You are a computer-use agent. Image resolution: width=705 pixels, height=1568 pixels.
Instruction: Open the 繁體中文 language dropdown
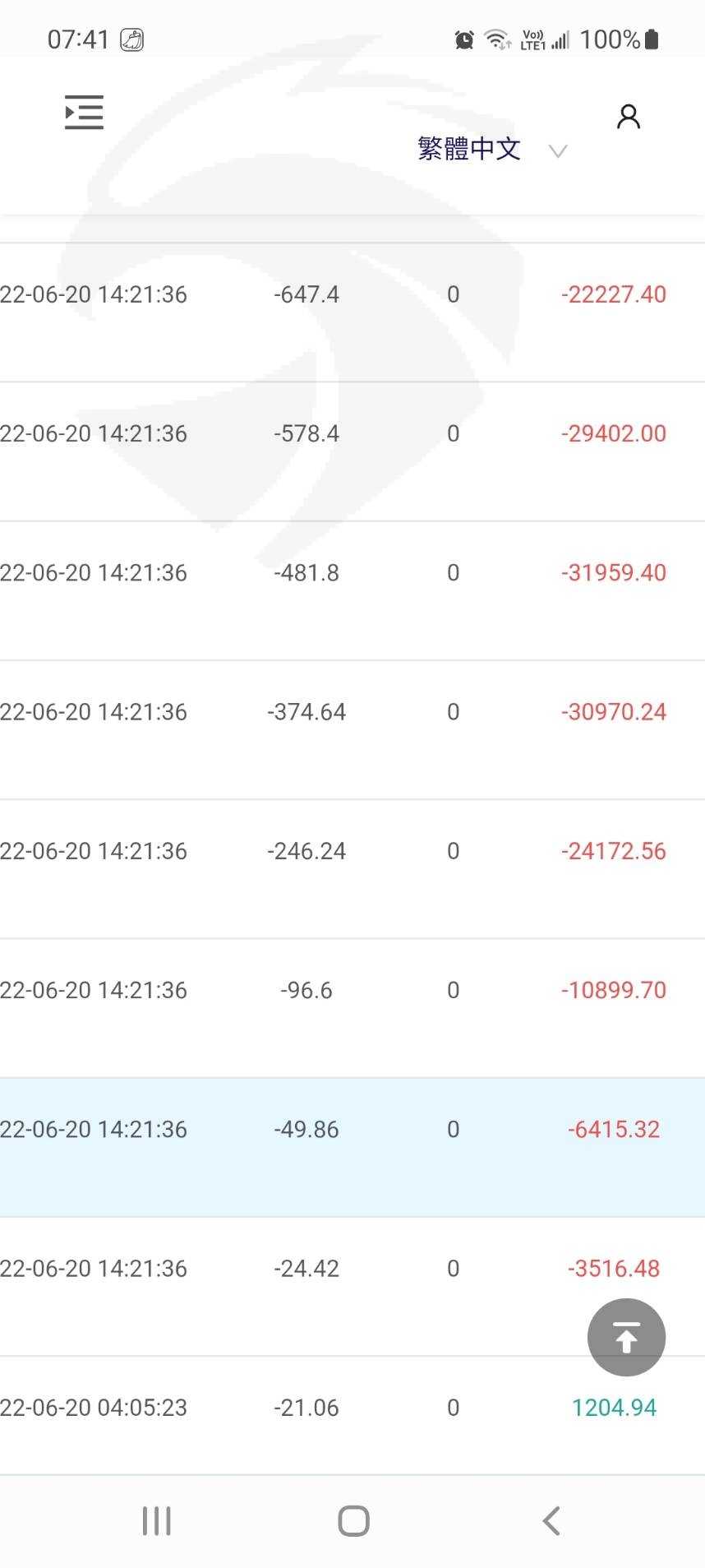469,149
